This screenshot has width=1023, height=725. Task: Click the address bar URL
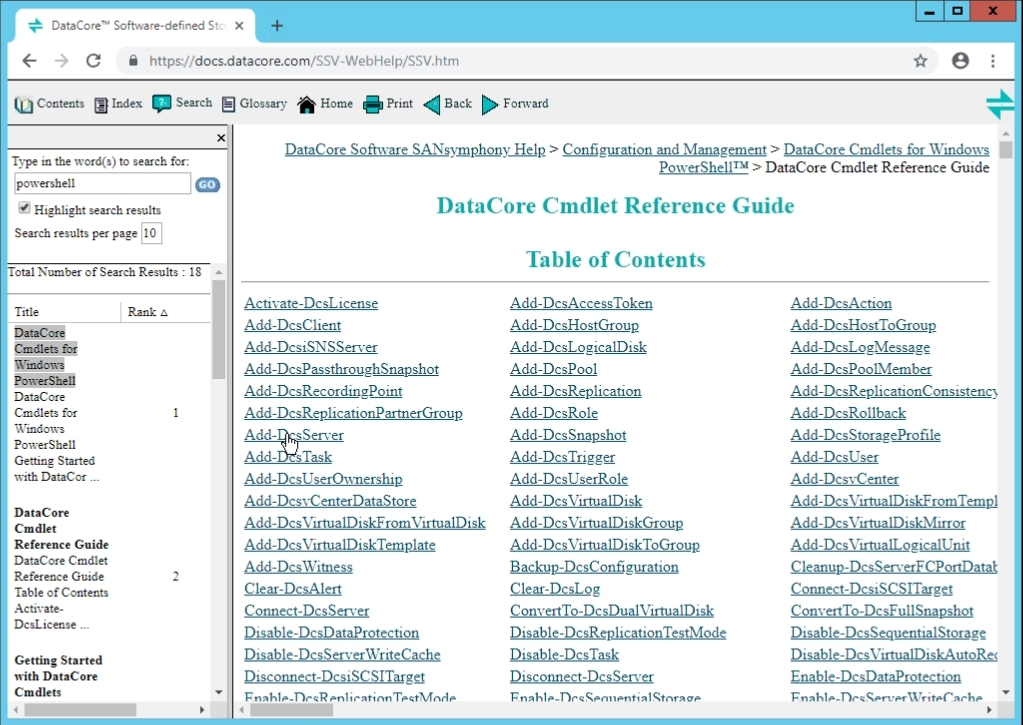tap(304, 61)
